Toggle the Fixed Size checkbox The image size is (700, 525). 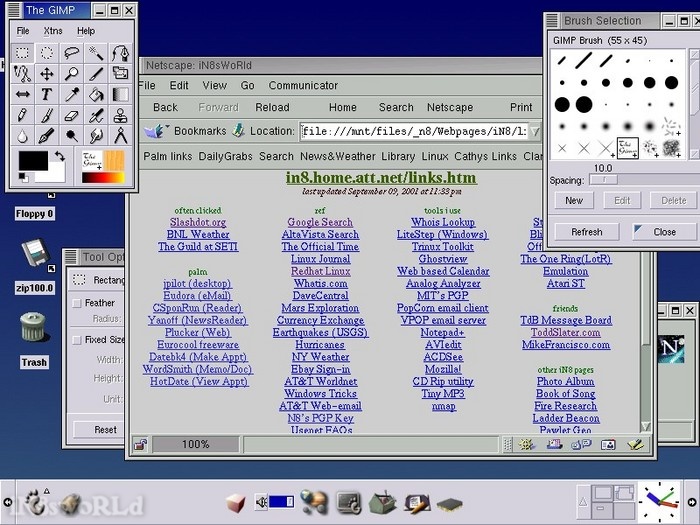click(x=77, y=340)
